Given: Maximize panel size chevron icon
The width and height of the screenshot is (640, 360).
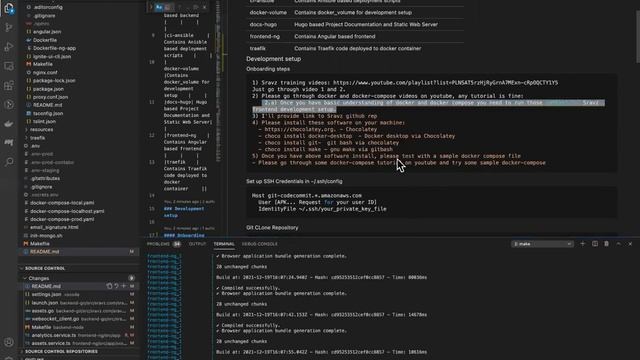Looking at the screenshot, I should click(618, 244).
